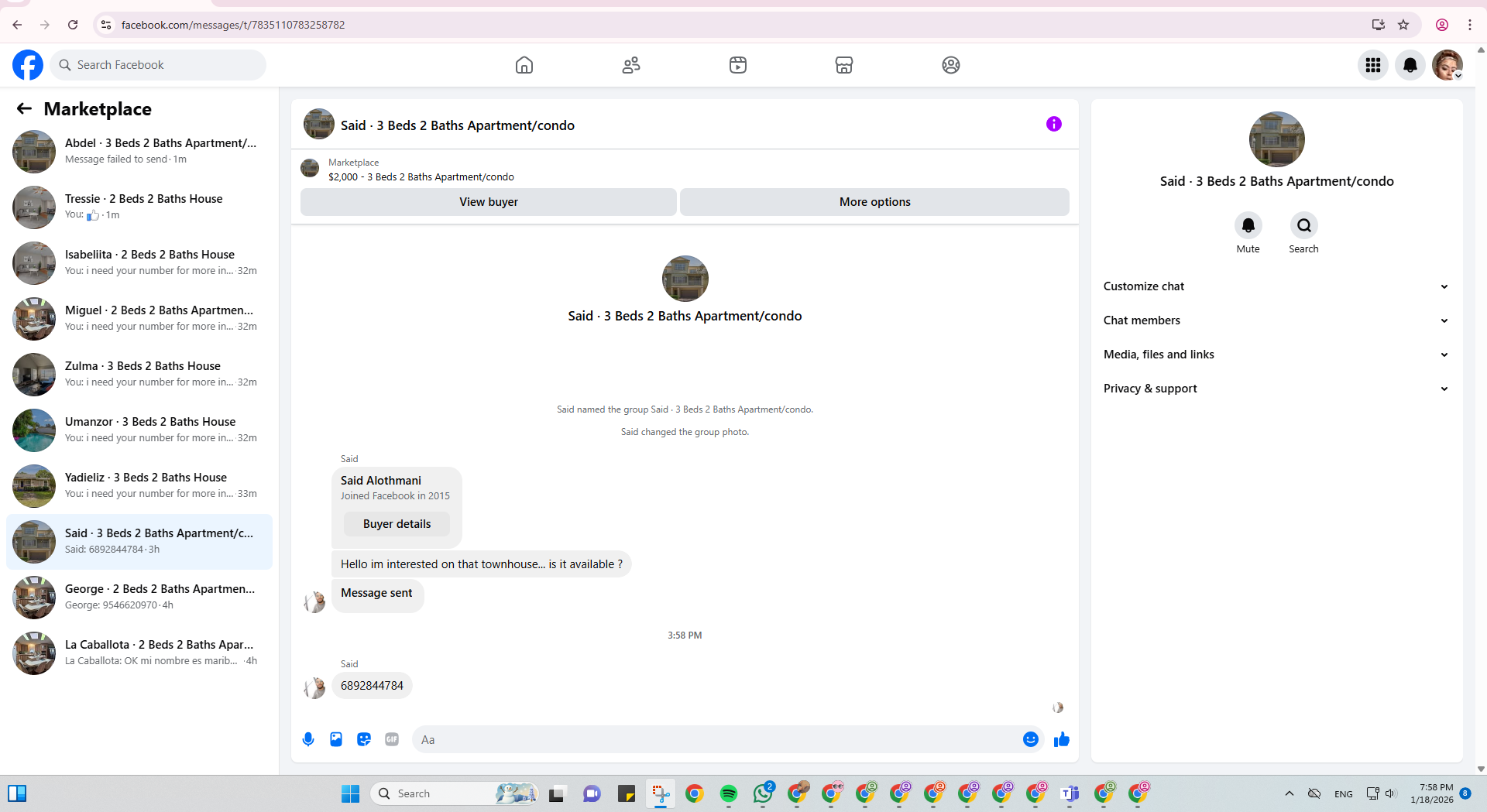Send a voice clip microphone icon
The image size is (1487, 812).
pyautogui.click(x=308, y=739)
